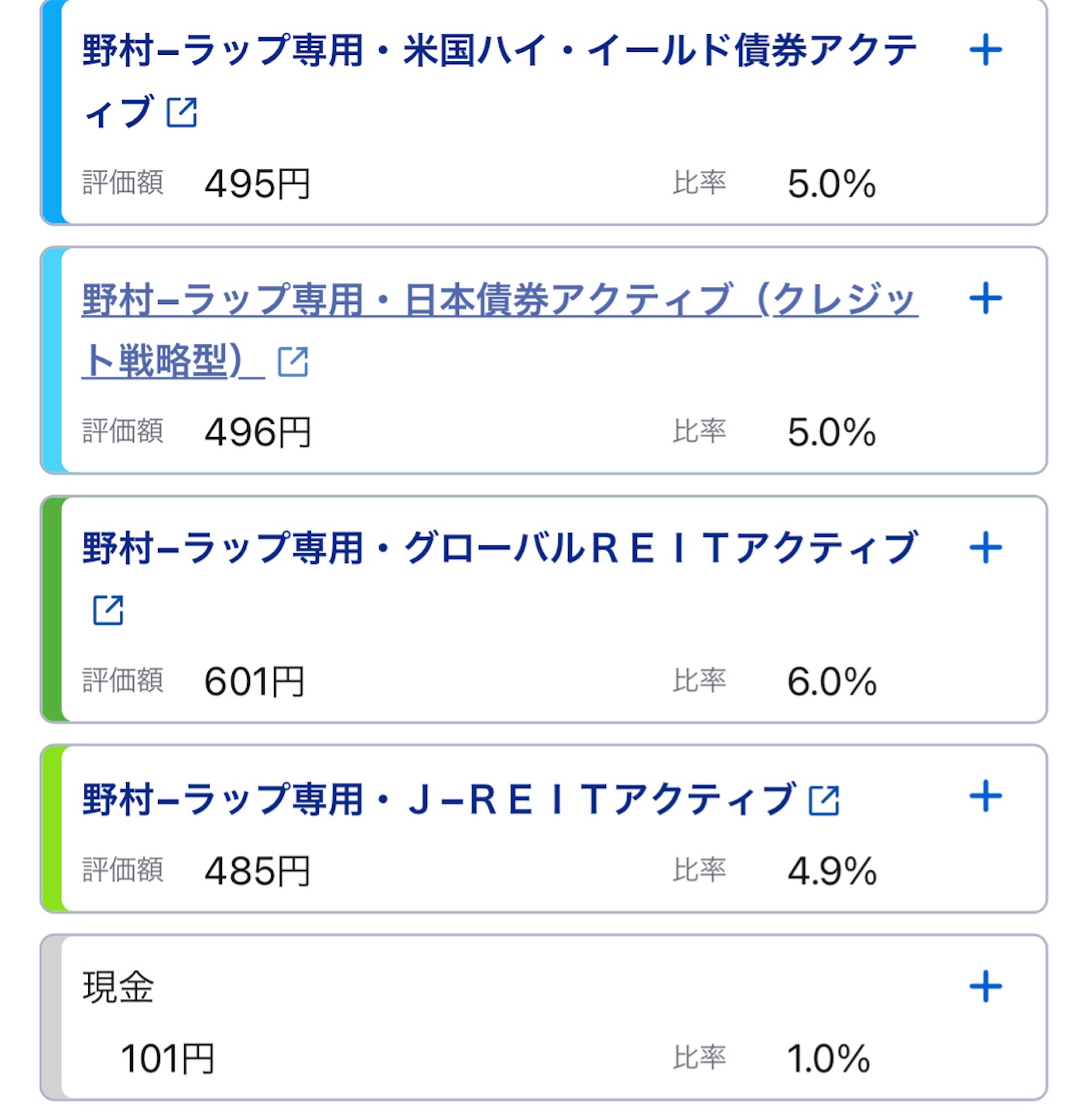Click the light blue bar of 日本債券 card
1088x1120 pixels.
(x=52, y=360)
